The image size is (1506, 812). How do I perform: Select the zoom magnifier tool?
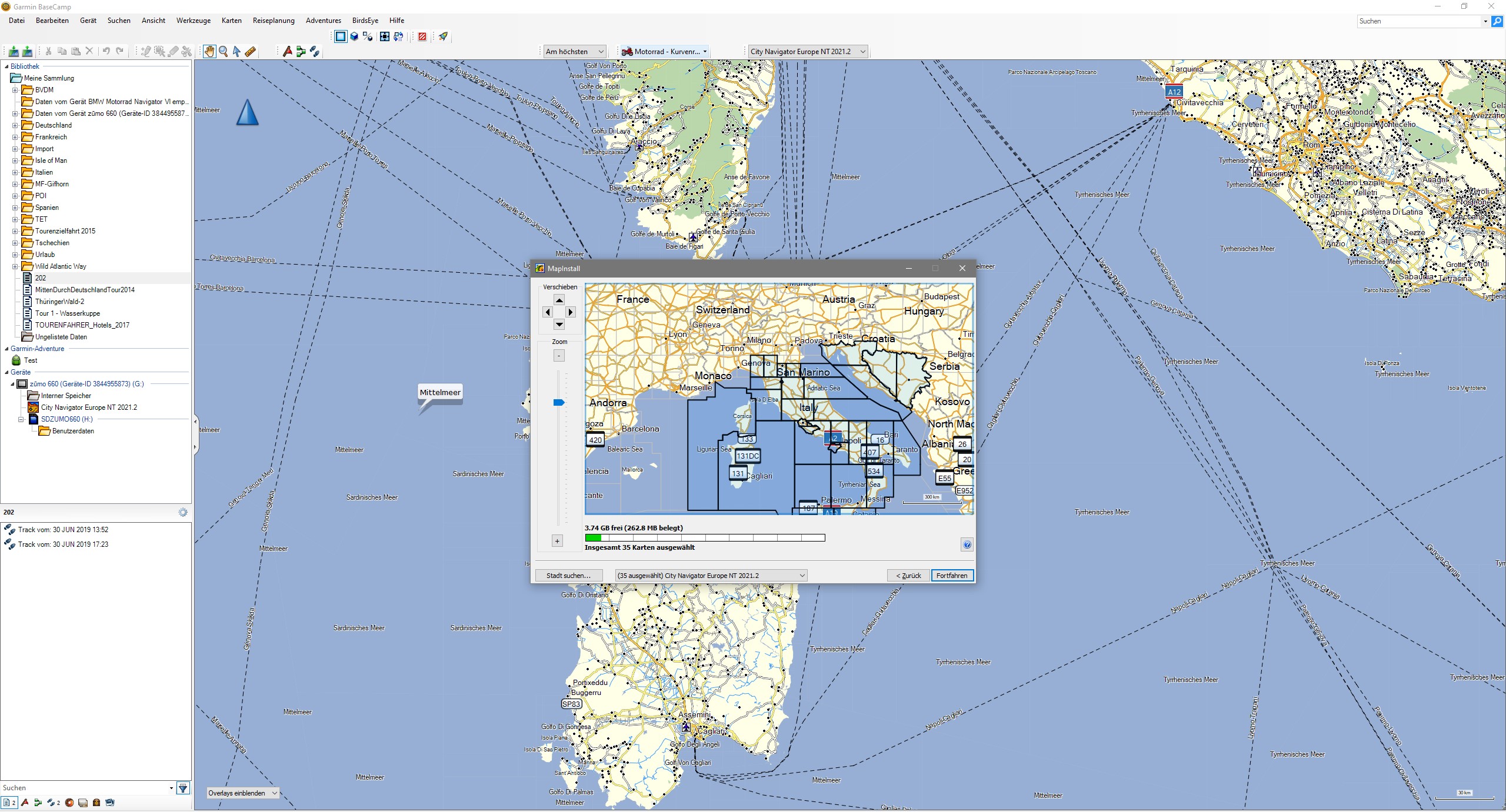click(224, 52)
